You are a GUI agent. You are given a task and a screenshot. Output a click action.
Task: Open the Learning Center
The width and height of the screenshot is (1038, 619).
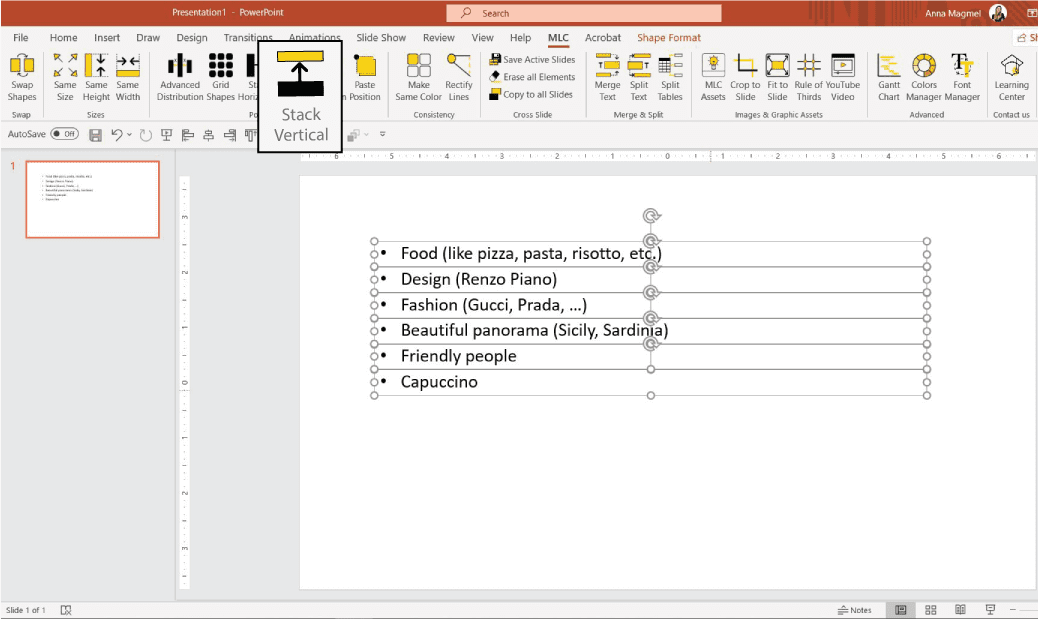point(1011,75)
